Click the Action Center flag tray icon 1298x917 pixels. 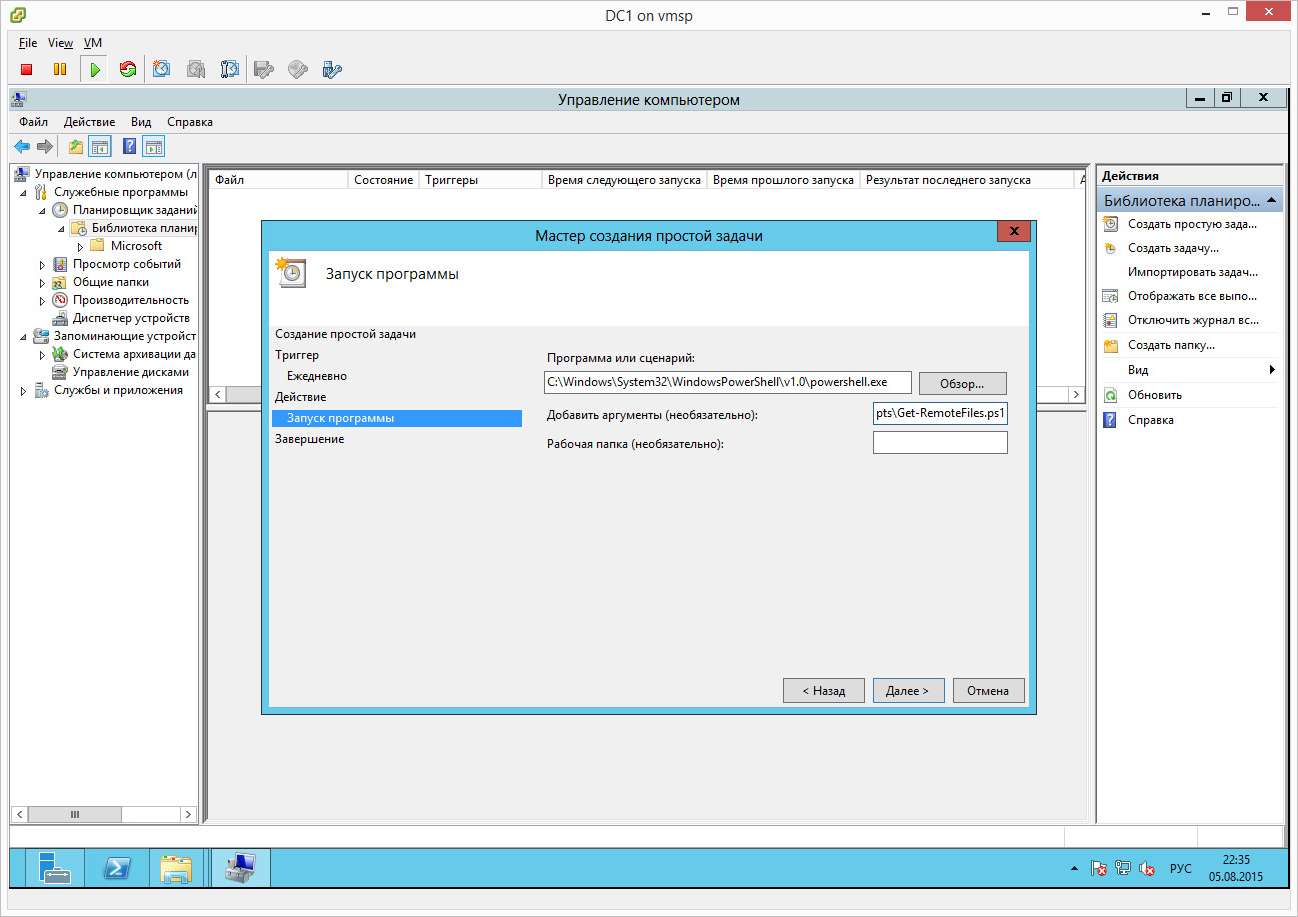[1098, 868]
